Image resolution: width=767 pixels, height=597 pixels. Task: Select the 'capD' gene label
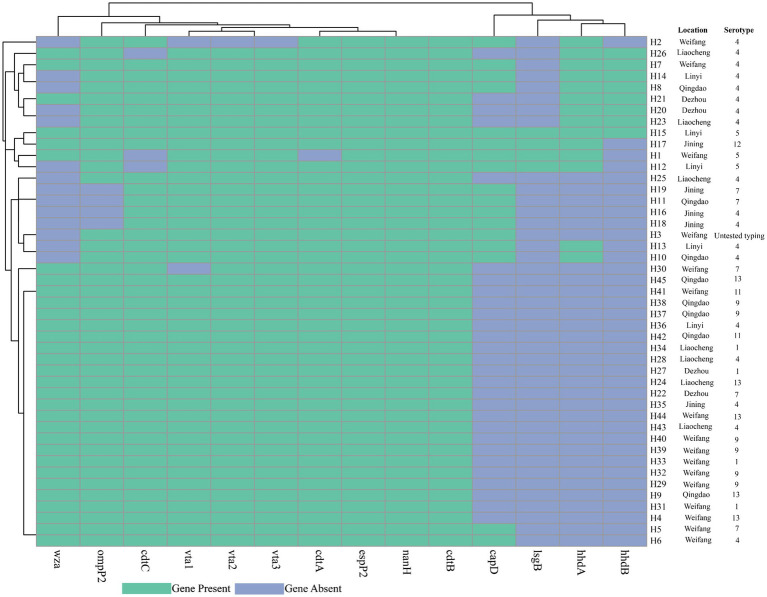pos(493,563)
